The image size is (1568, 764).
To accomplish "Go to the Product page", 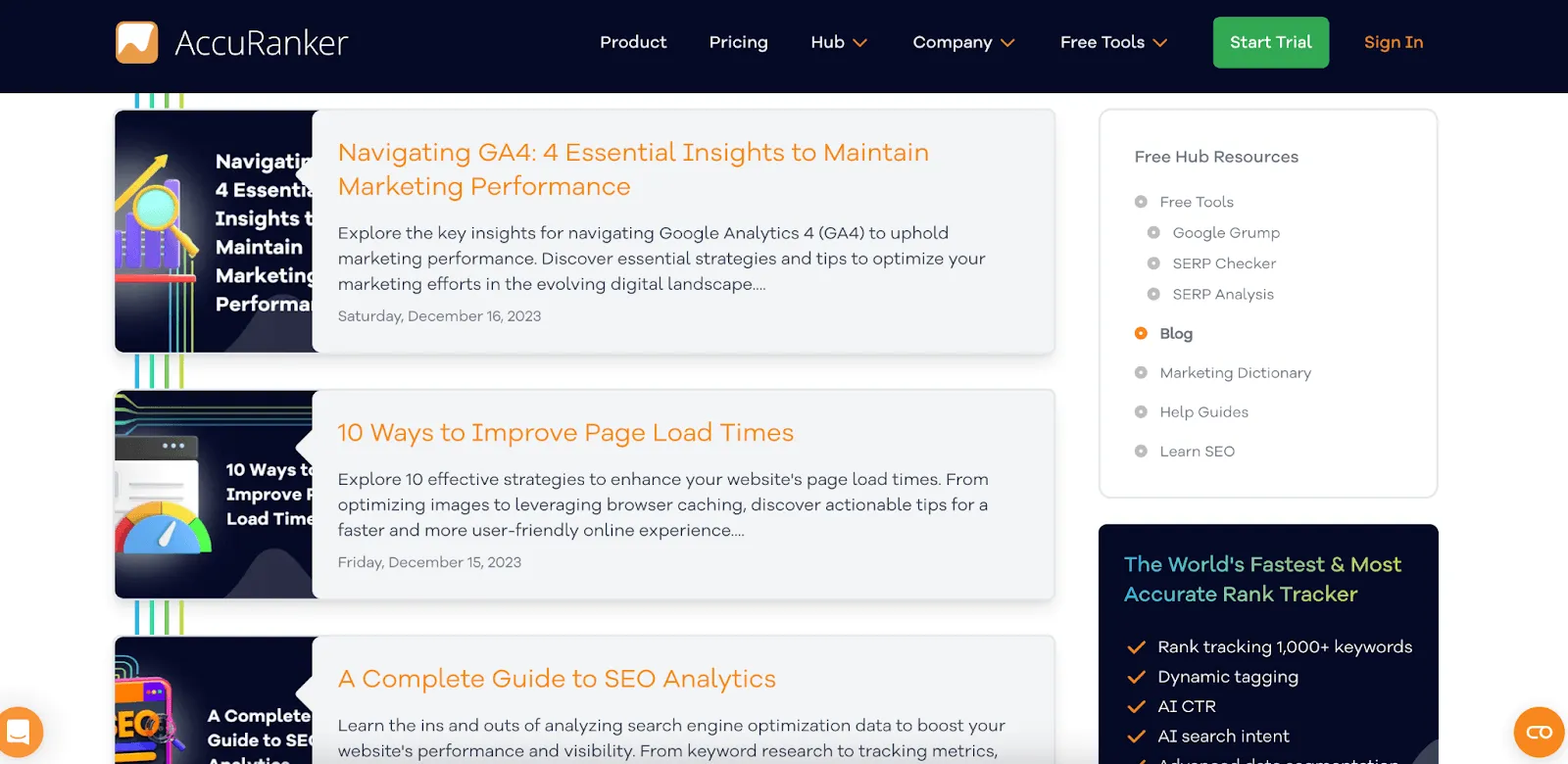I will pos(633,42).
